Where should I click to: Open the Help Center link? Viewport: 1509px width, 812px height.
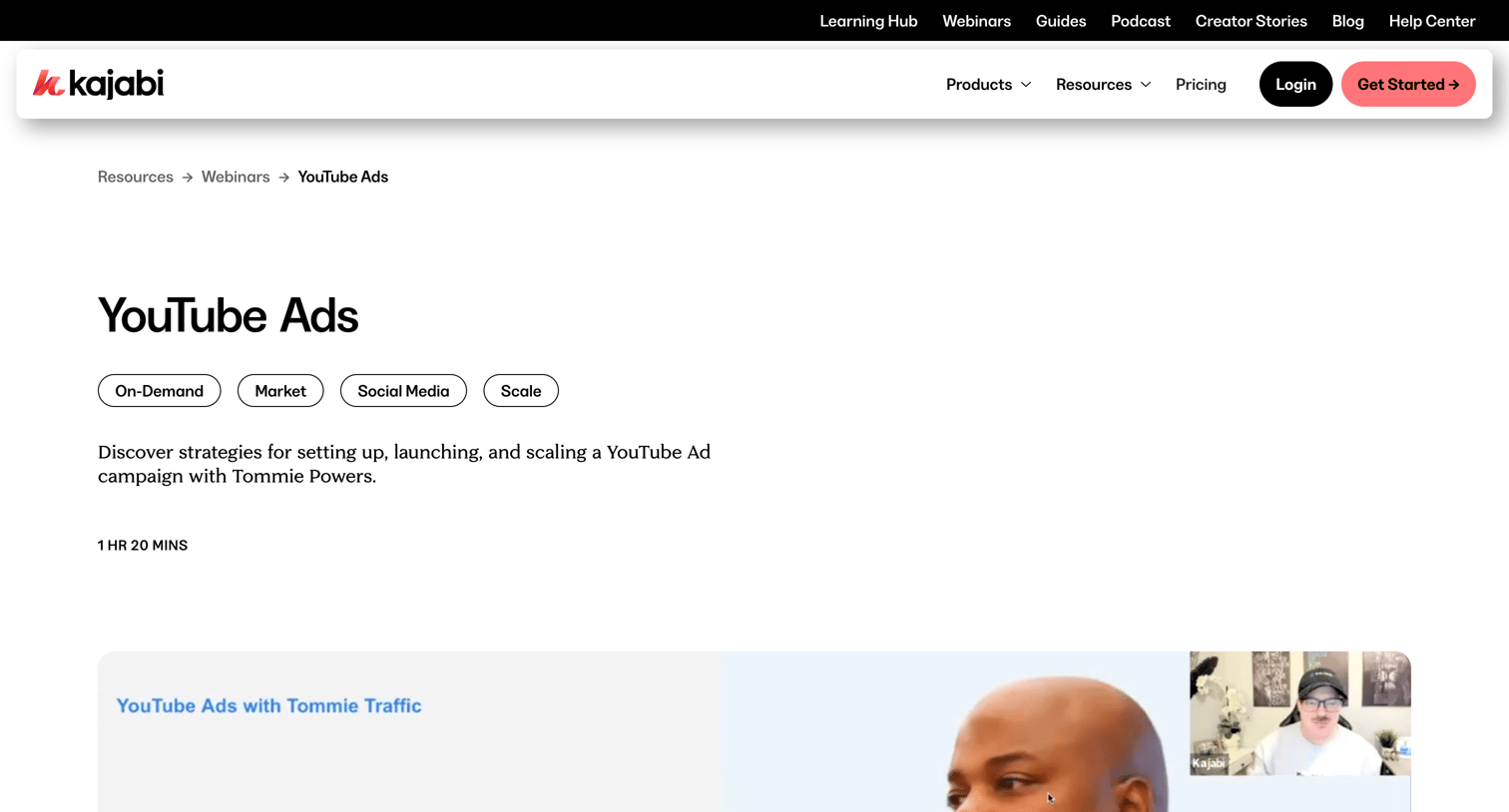1431,21
